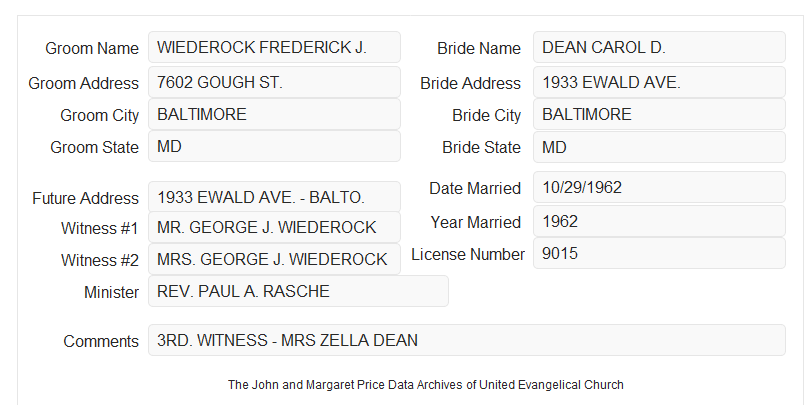This screenshot has width=805, height=405.
Task: Select the Bride Address input
Action: 659,82
